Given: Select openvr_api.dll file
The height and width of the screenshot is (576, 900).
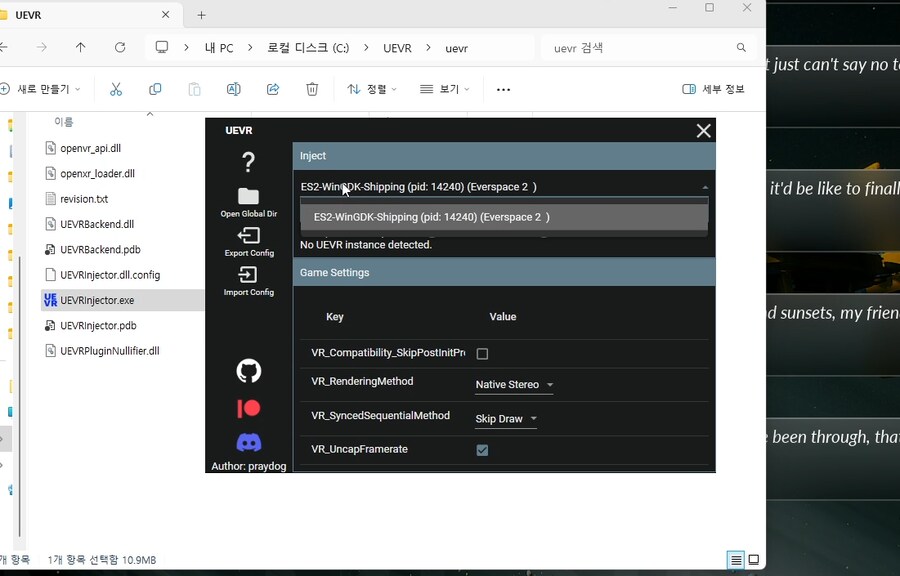Looking at the screenshot, I should pyautogui.click(x=90, y=148).
